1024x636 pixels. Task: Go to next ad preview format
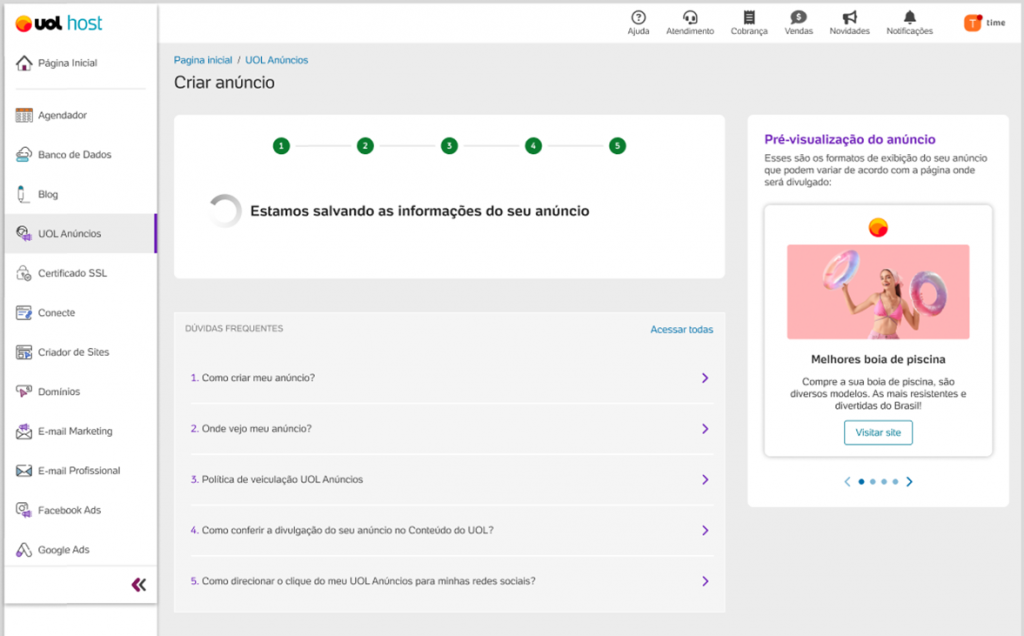(x=909, y=482)
